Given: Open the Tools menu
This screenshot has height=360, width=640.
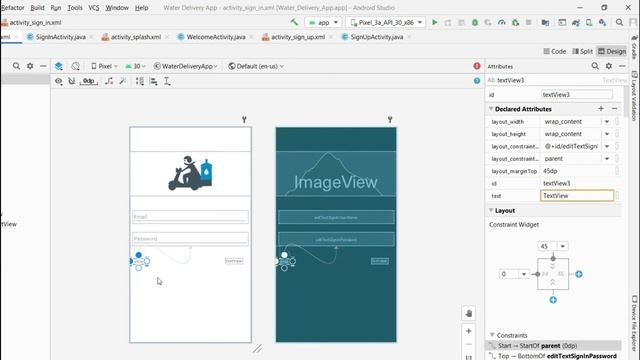Looking at the screenshot, I should 75,7.
